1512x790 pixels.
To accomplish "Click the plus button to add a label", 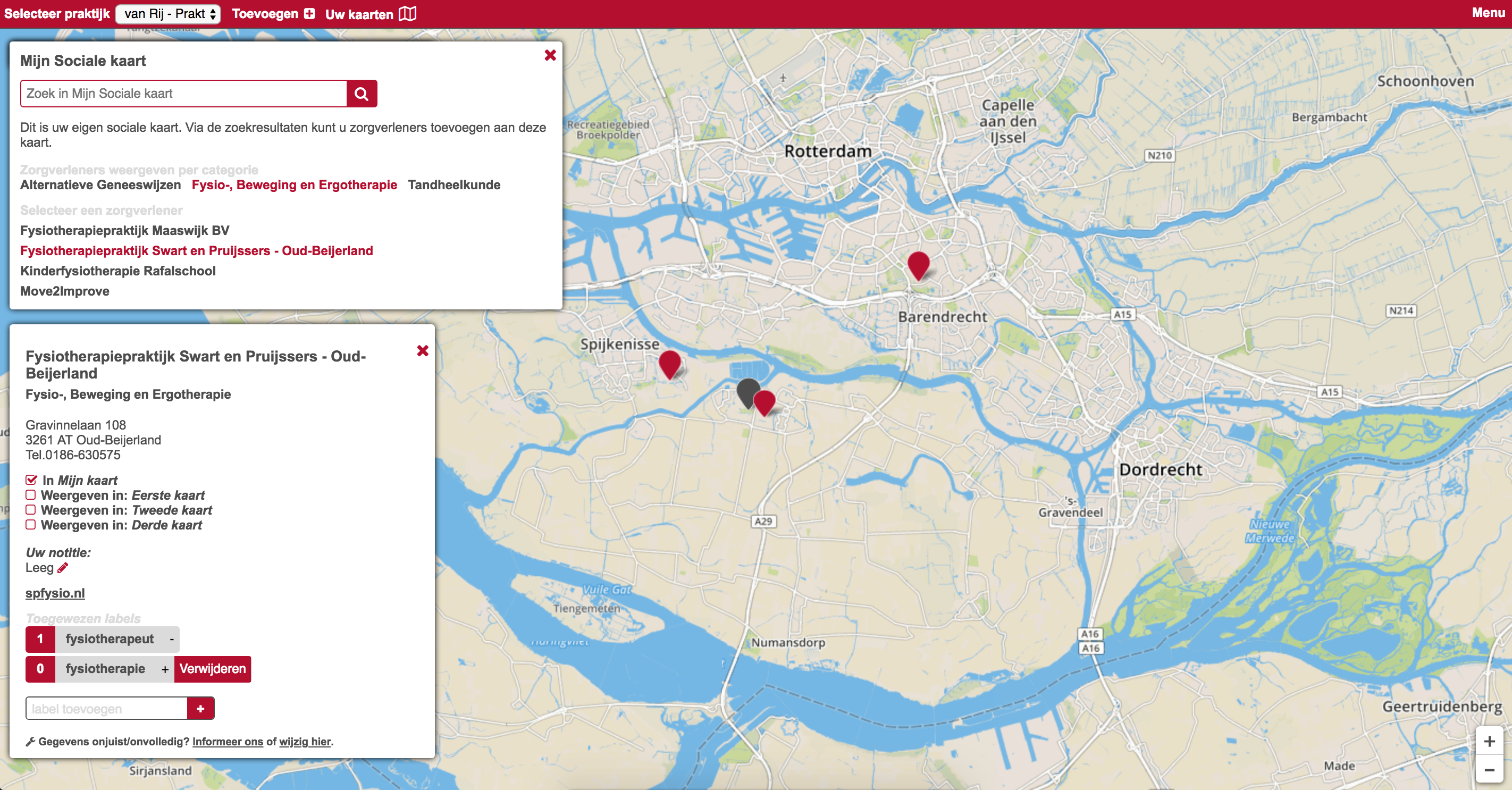I will pyautogui.click(x=200, y=709).
